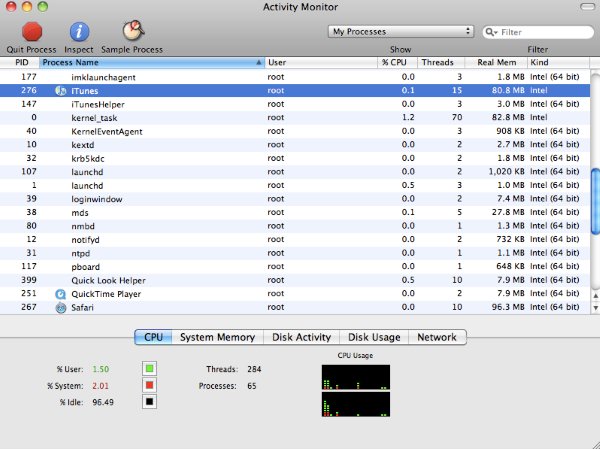This screenshot has width=600, height=449.
Task: Sort by the Kind column header
Action: point(558,62)
